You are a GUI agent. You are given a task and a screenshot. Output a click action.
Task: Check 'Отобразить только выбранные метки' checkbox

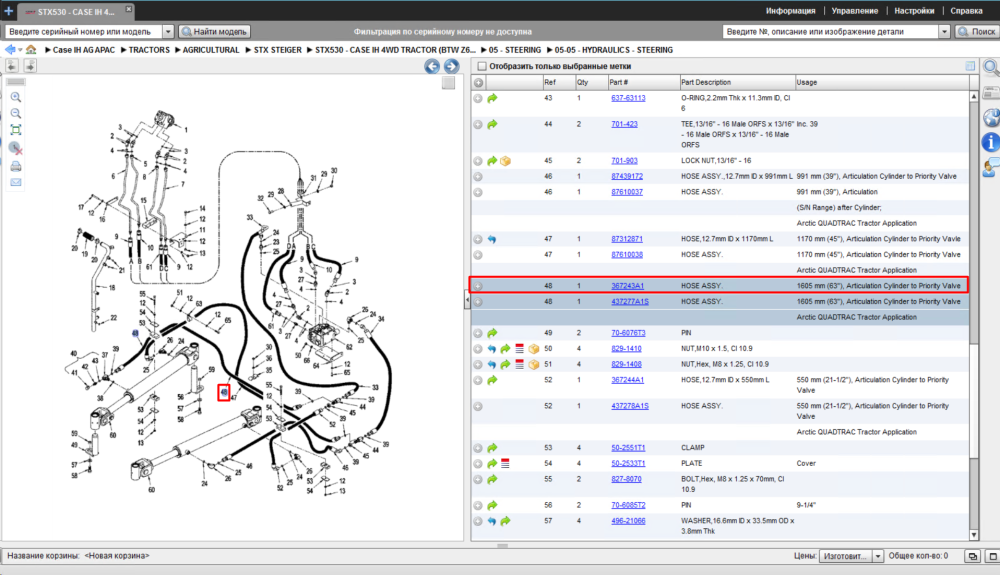point(482,66)
